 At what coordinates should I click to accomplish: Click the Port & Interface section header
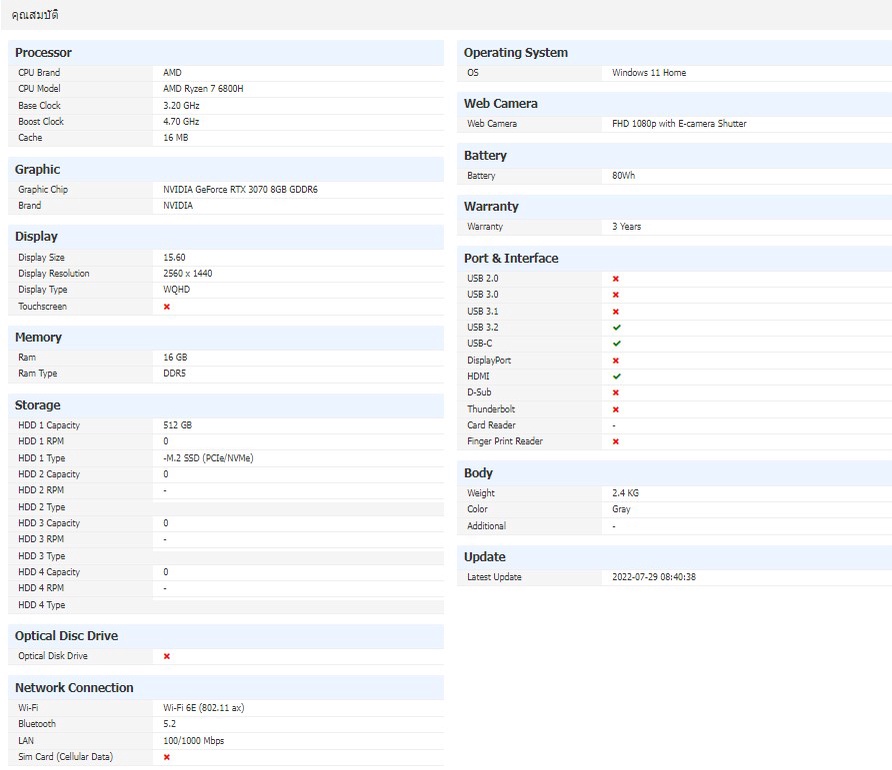[x=511, y=259]
